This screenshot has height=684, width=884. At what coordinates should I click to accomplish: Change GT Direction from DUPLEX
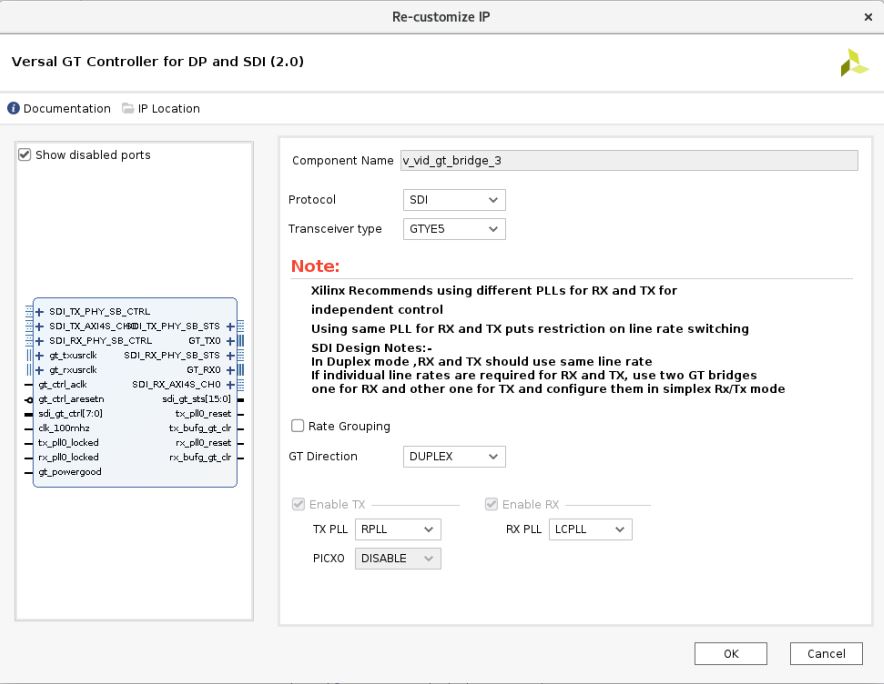coord(454,457)
